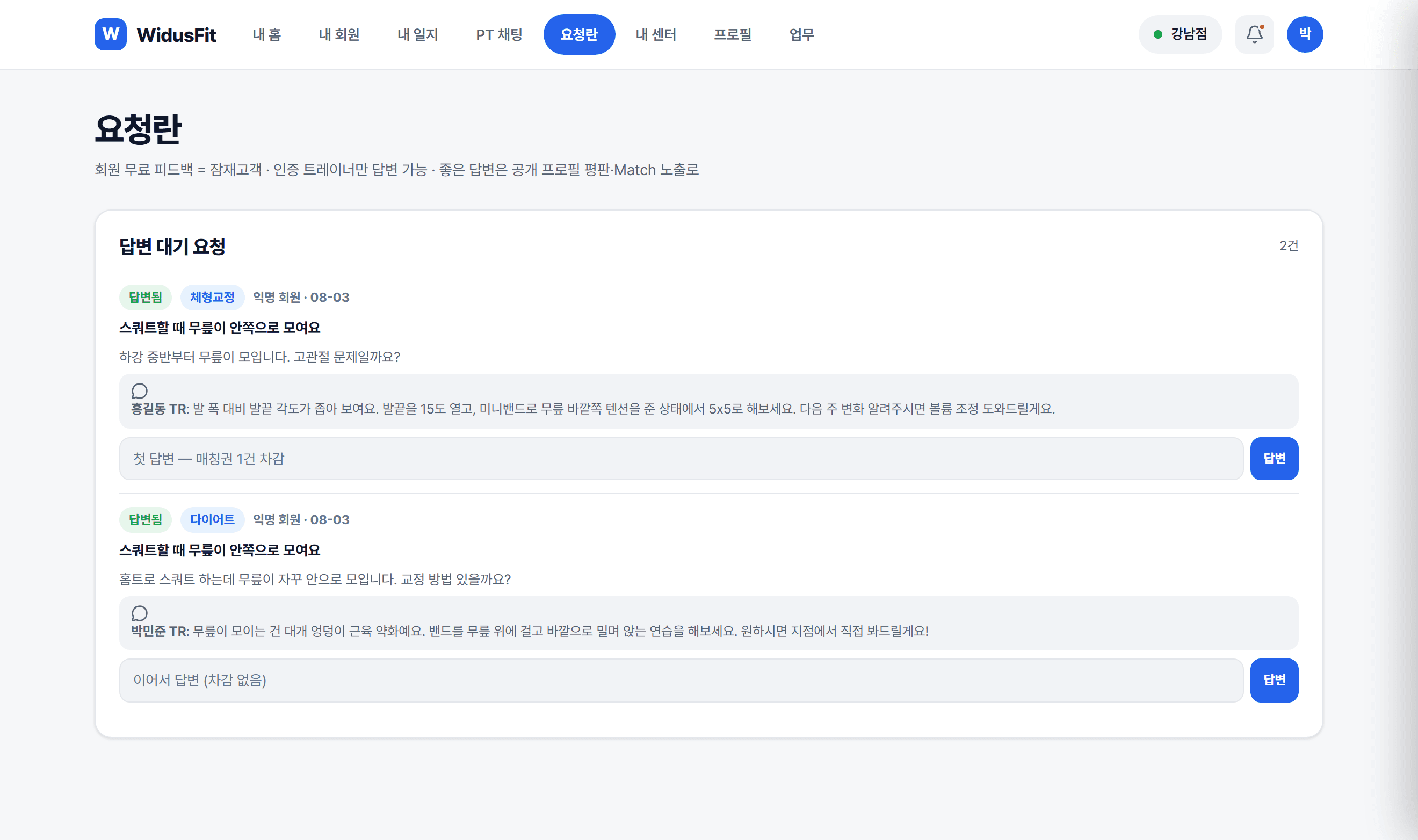Click the 체형교정 category tag
Viewport: 1418px width, 840px height.
tap(212, 297)
